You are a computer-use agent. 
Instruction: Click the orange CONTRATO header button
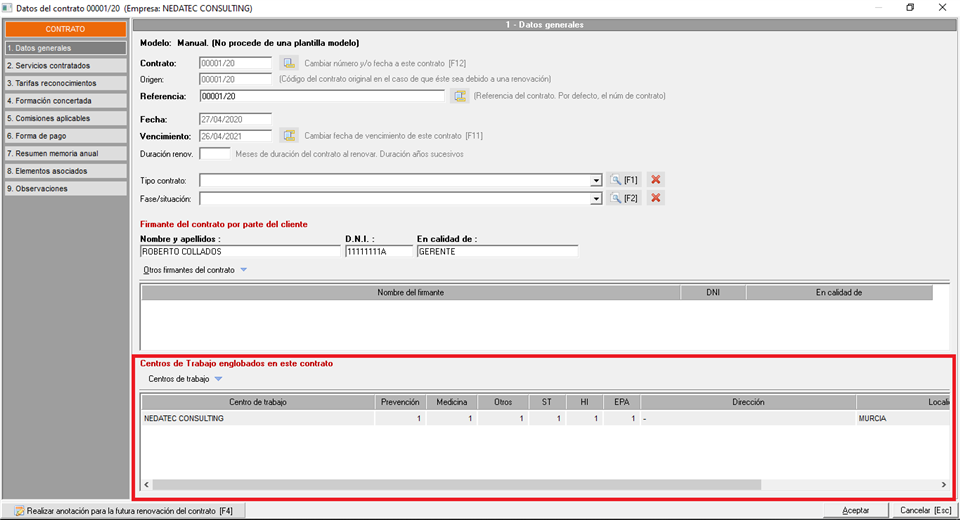tap(66, 29)
